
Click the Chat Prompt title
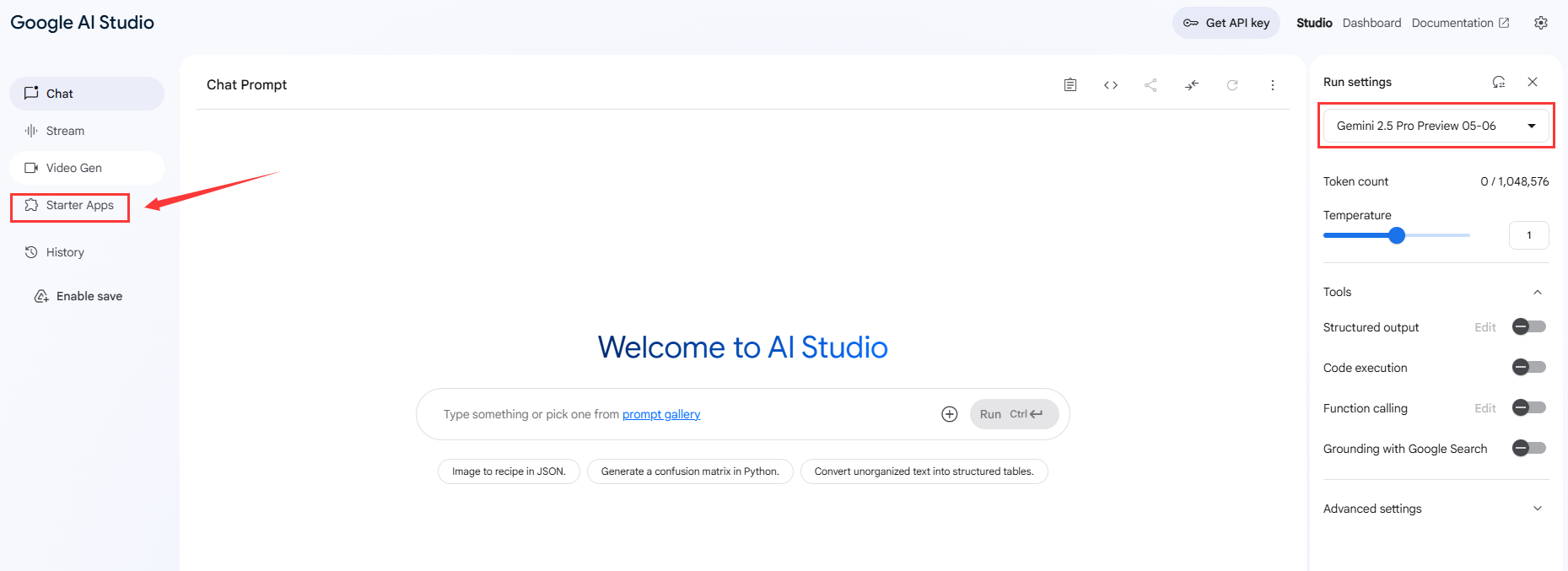point(247,84)
